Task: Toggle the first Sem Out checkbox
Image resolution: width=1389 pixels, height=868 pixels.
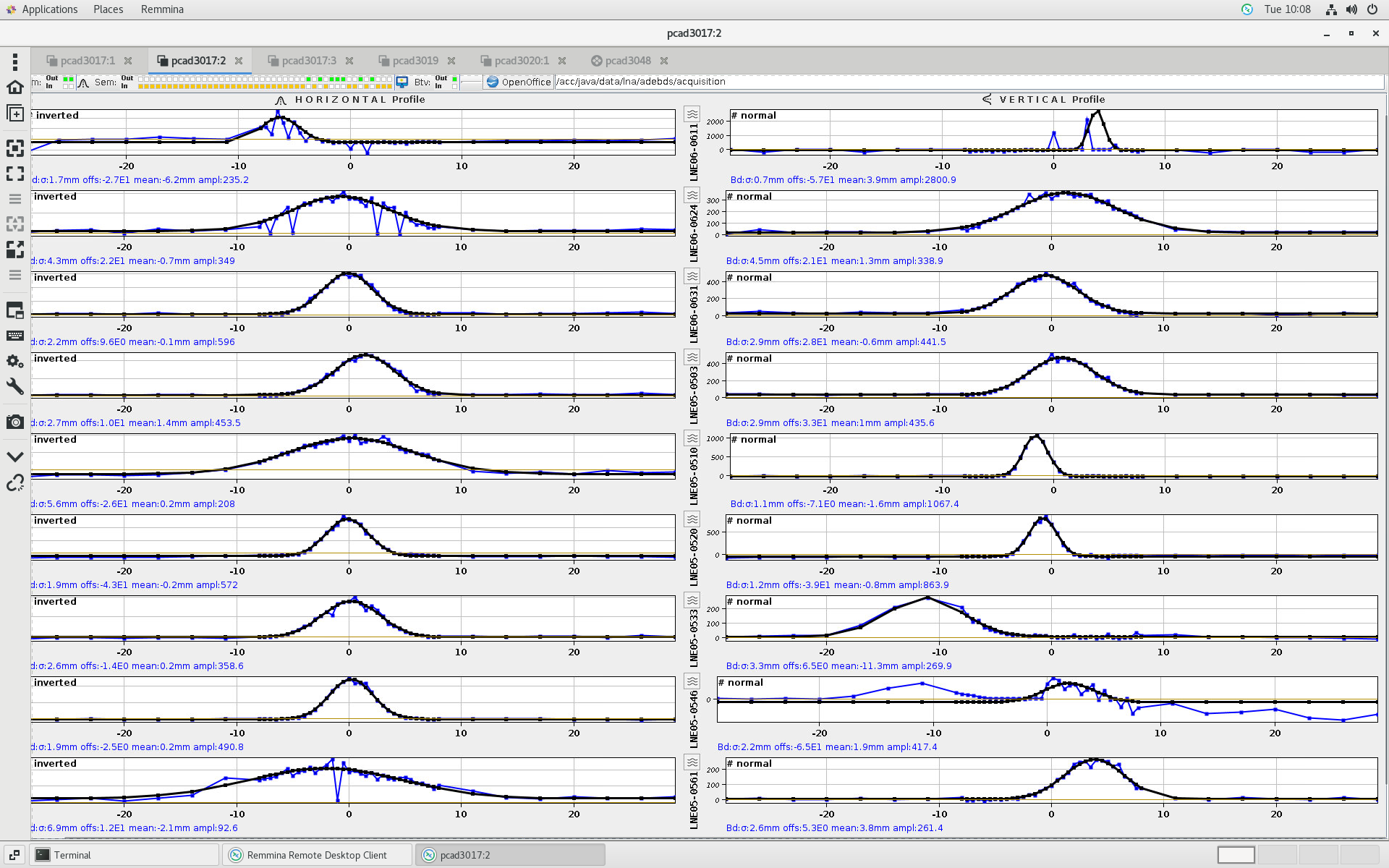Action: click(x=141, y=78)
